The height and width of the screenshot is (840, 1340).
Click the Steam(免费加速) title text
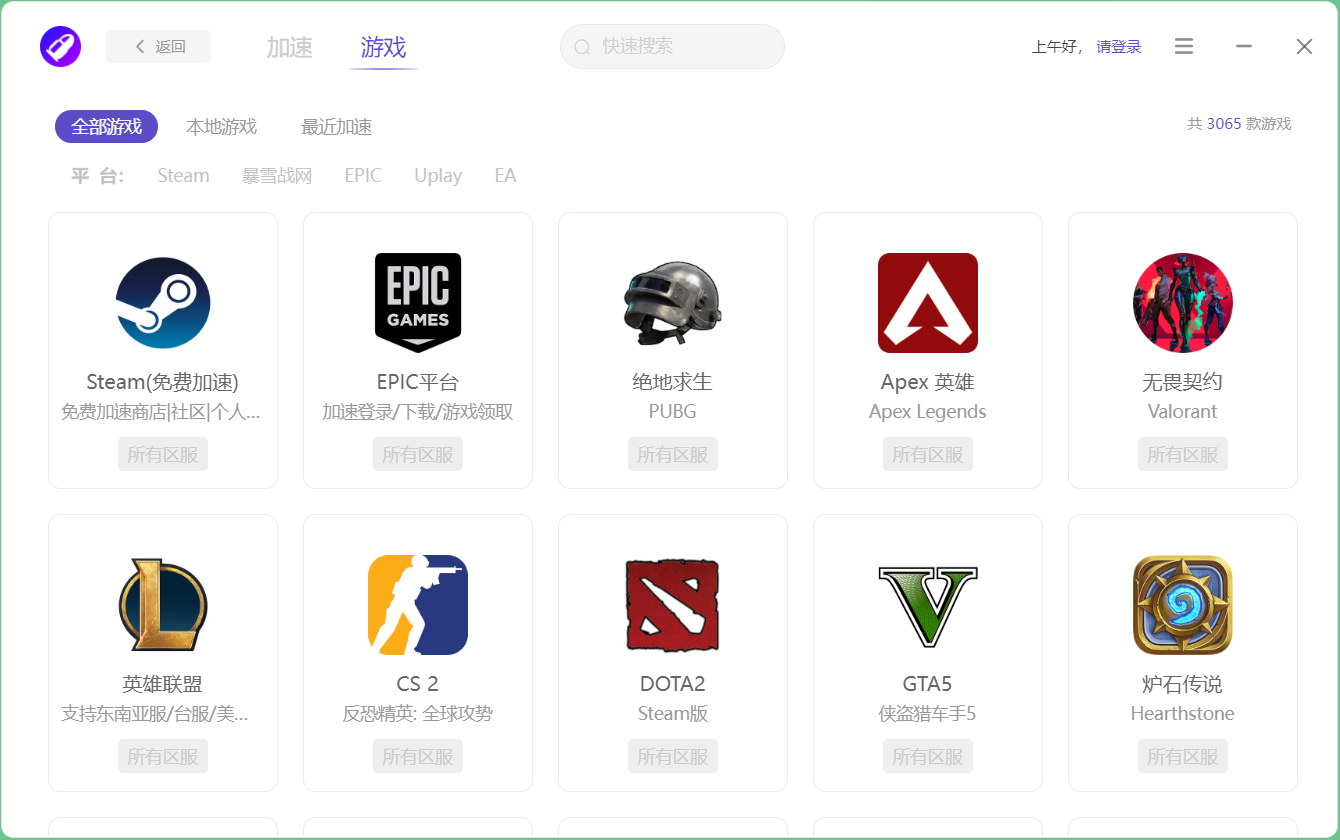click(x=163, y=382)
